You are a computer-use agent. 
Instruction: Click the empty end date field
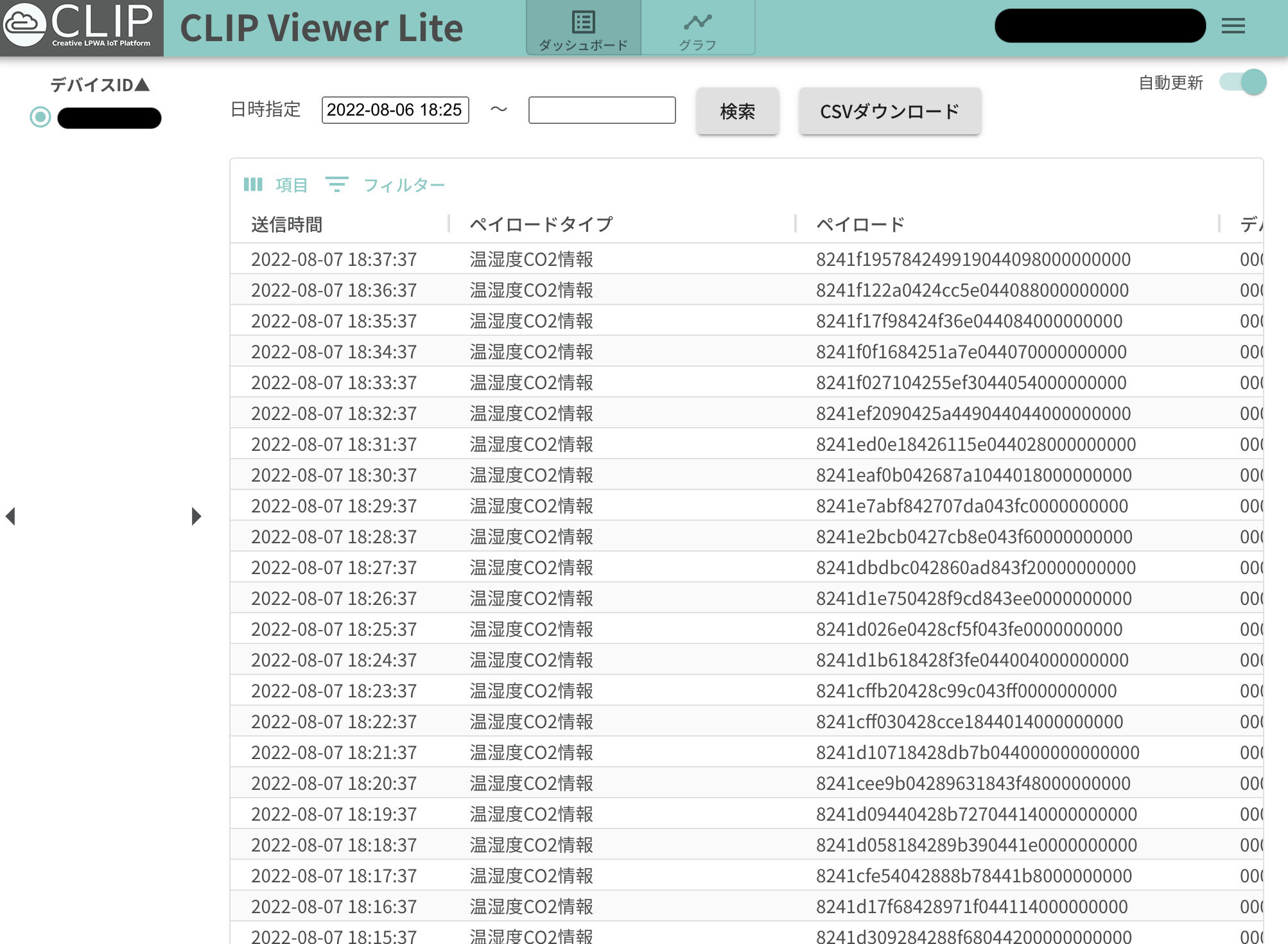pyautogui.click(x=602, y=110)
